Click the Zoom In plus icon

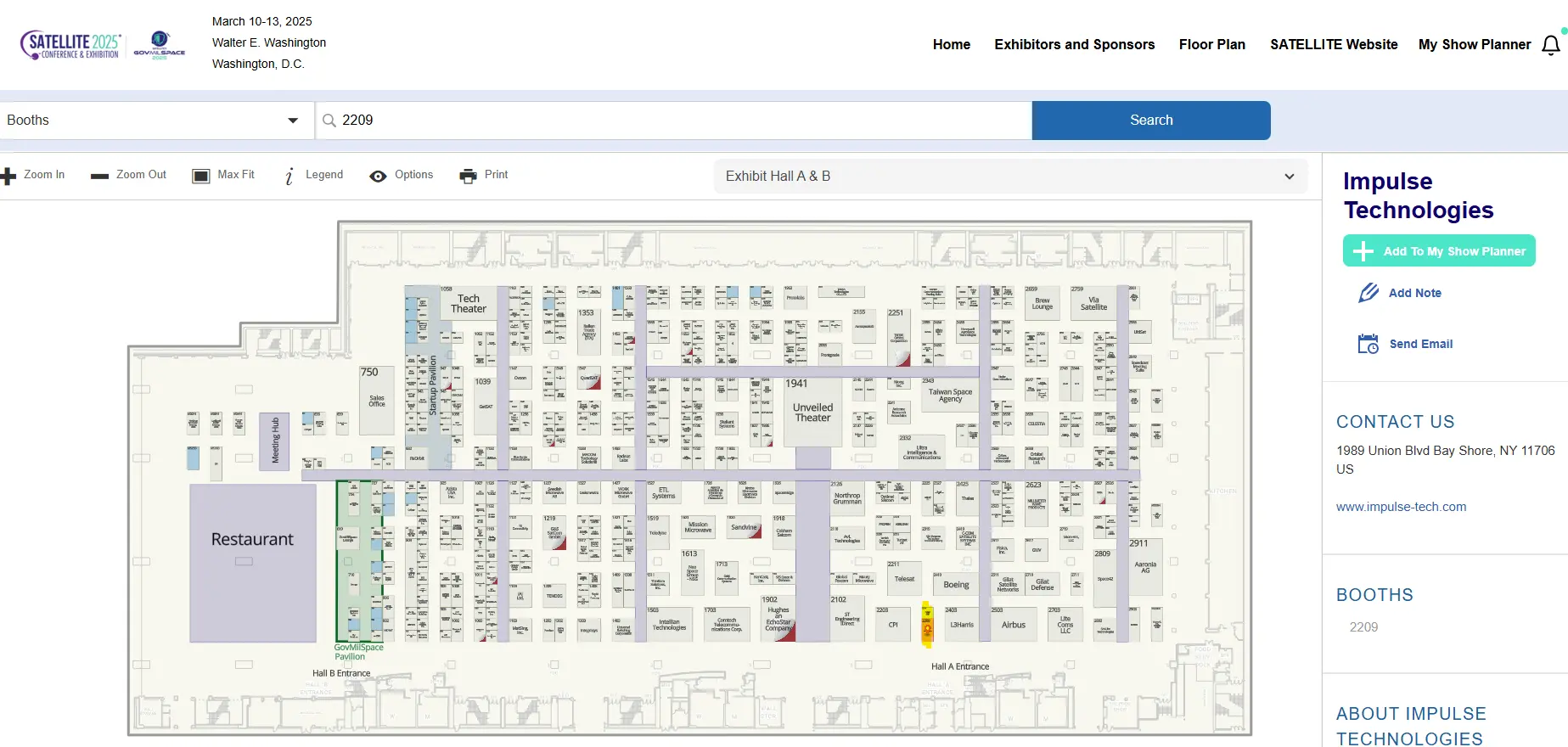(x=8, y=176)
